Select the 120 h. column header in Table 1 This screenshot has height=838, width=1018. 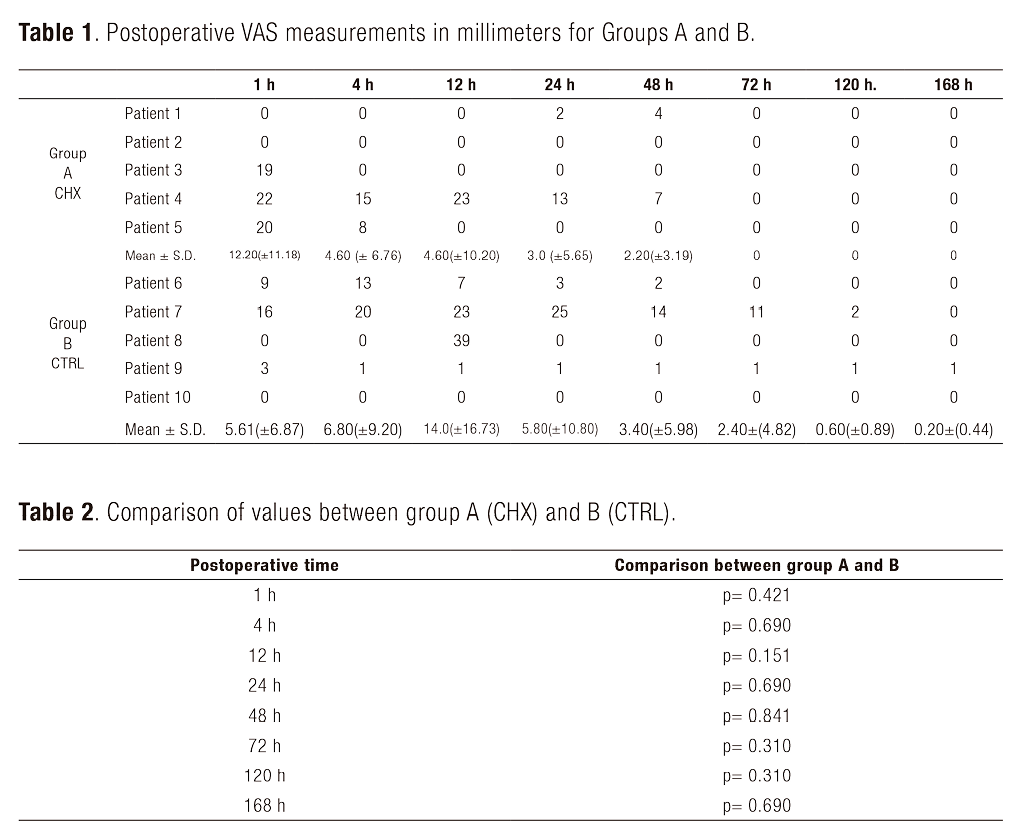[x=854, y=85]
